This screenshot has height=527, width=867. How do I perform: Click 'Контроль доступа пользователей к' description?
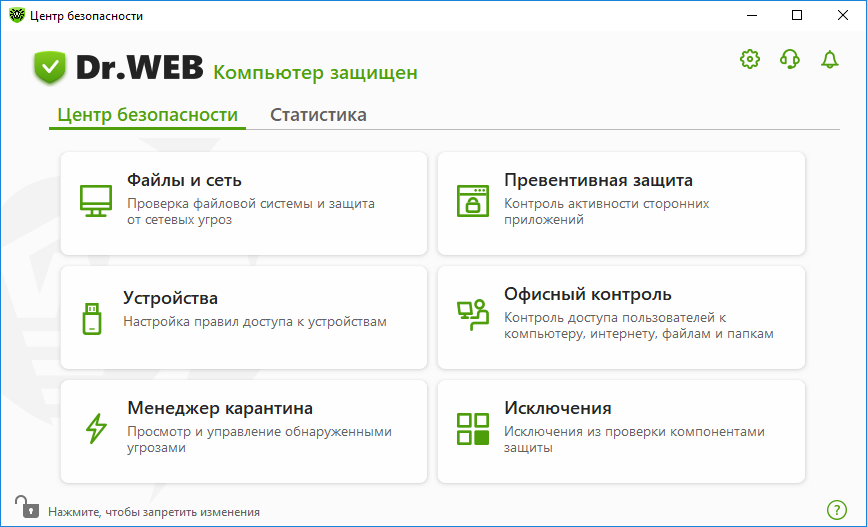pyautogui.click(x=615, y=317)
